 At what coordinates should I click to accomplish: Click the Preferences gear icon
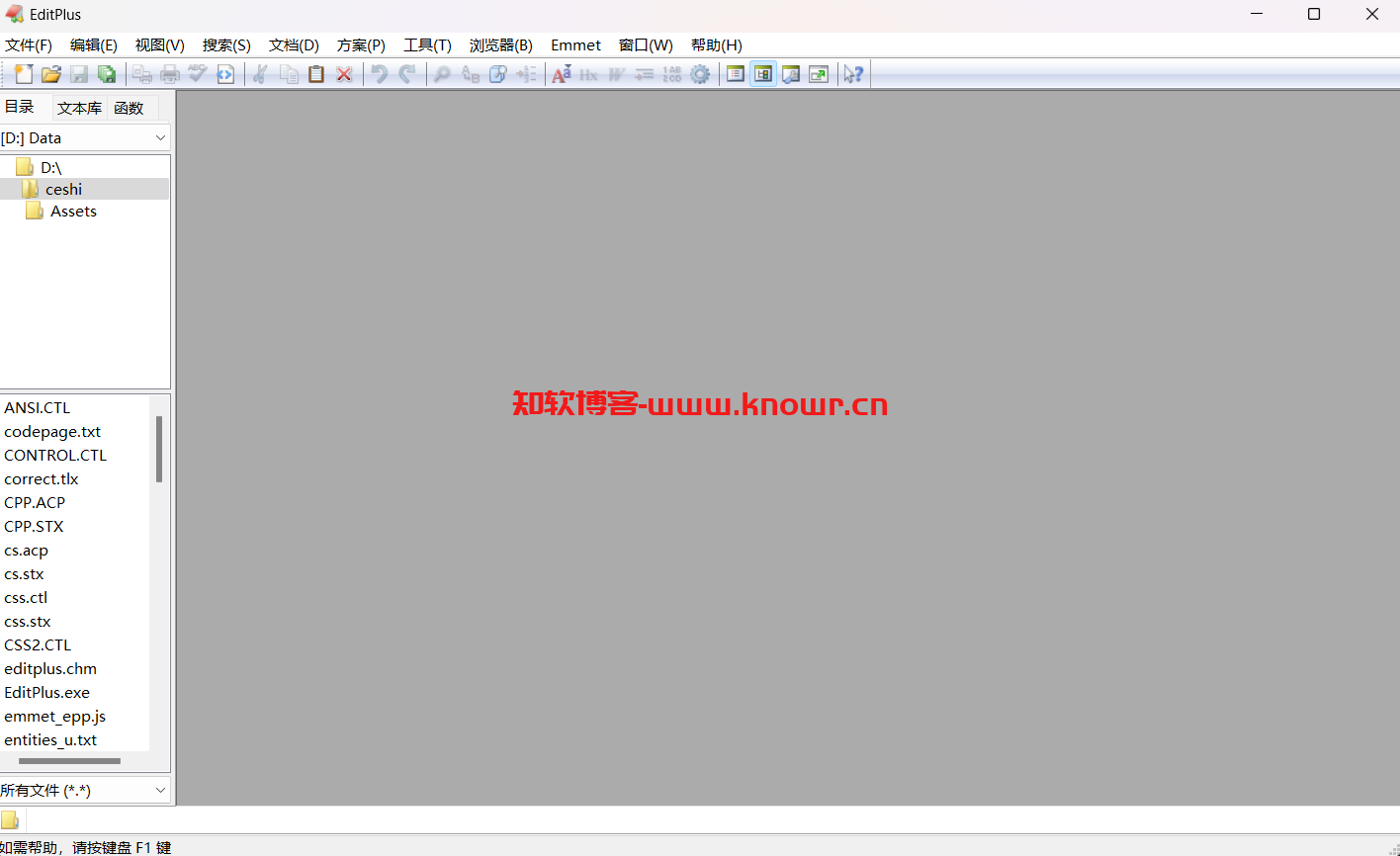coord(700,74)
